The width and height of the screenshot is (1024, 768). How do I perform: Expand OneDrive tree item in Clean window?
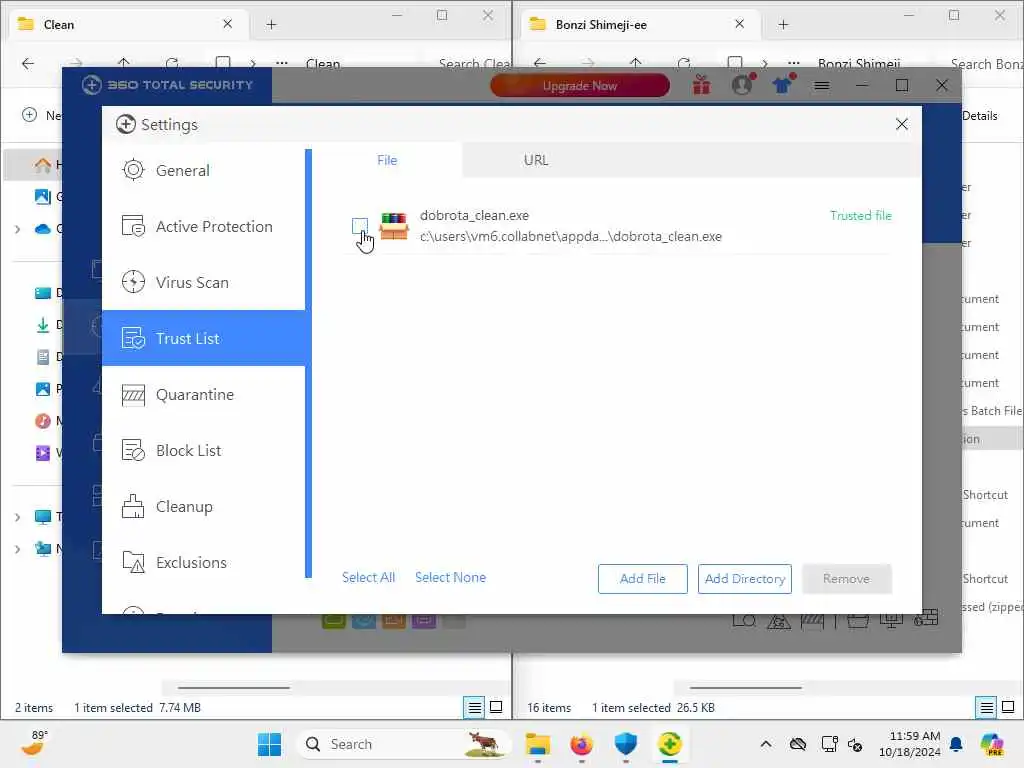(18, 229)
